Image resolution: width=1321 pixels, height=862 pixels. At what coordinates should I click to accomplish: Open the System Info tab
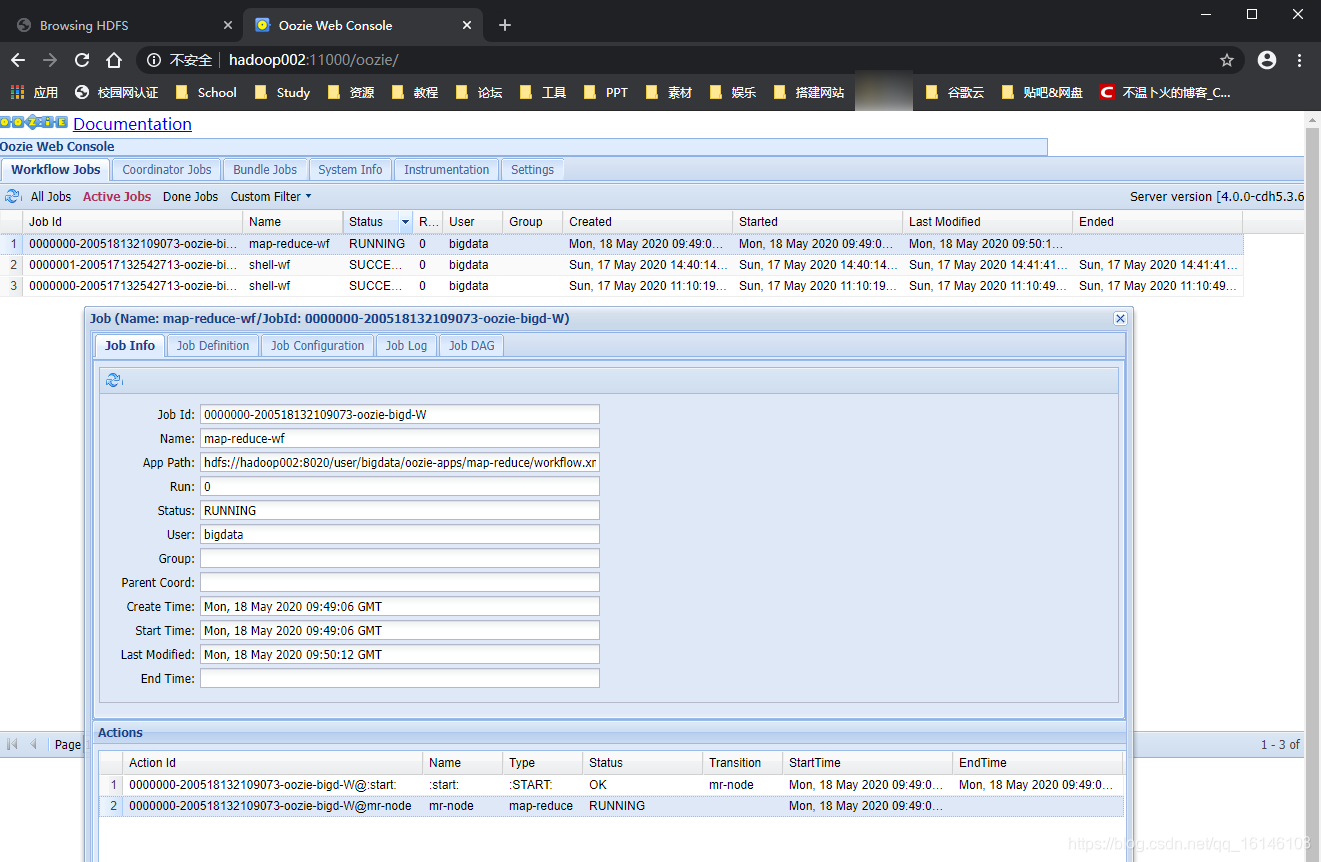[350, 169]
